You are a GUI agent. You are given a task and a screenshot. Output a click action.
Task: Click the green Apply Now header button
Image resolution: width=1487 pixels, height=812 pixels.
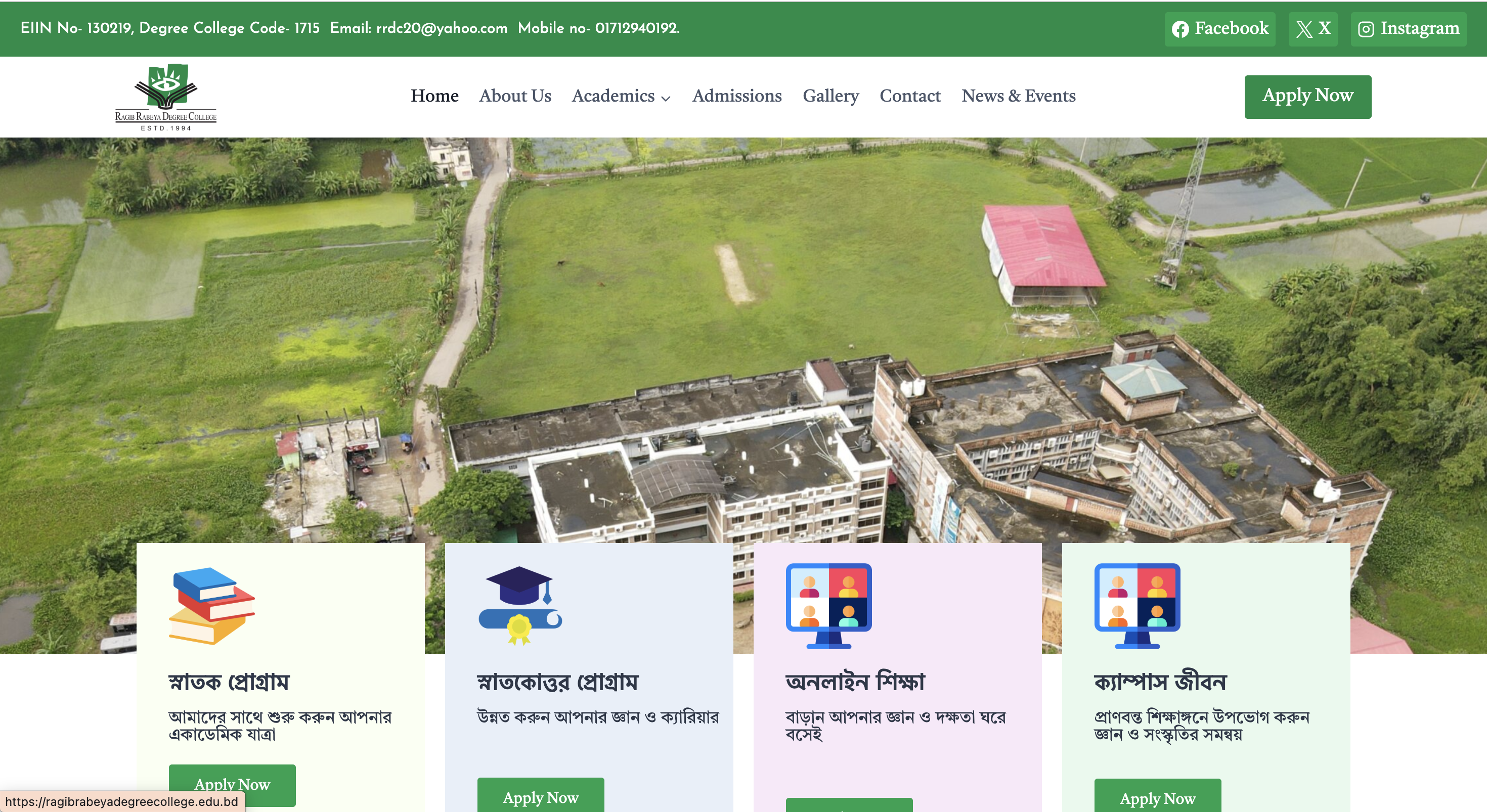pos(1307,97)
